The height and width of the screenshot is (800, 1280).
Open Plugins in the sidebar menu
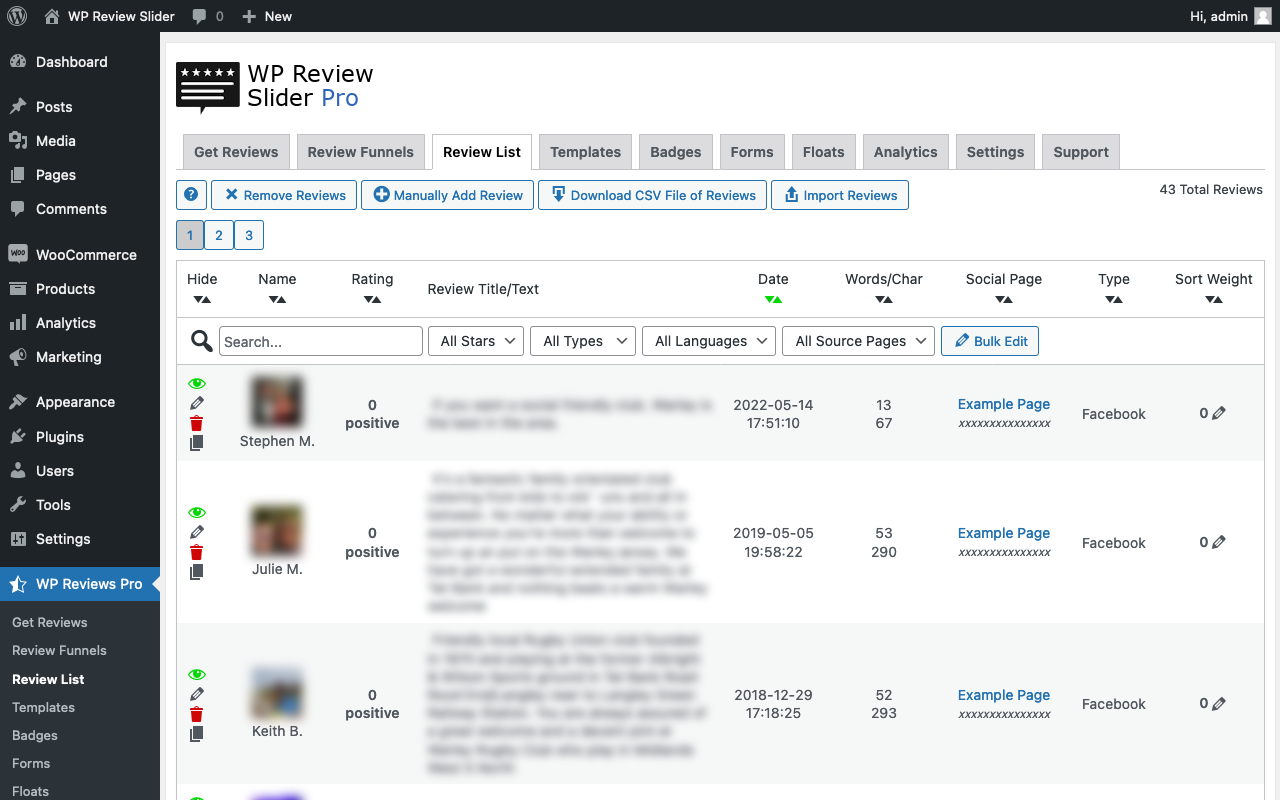pos(80,437)
